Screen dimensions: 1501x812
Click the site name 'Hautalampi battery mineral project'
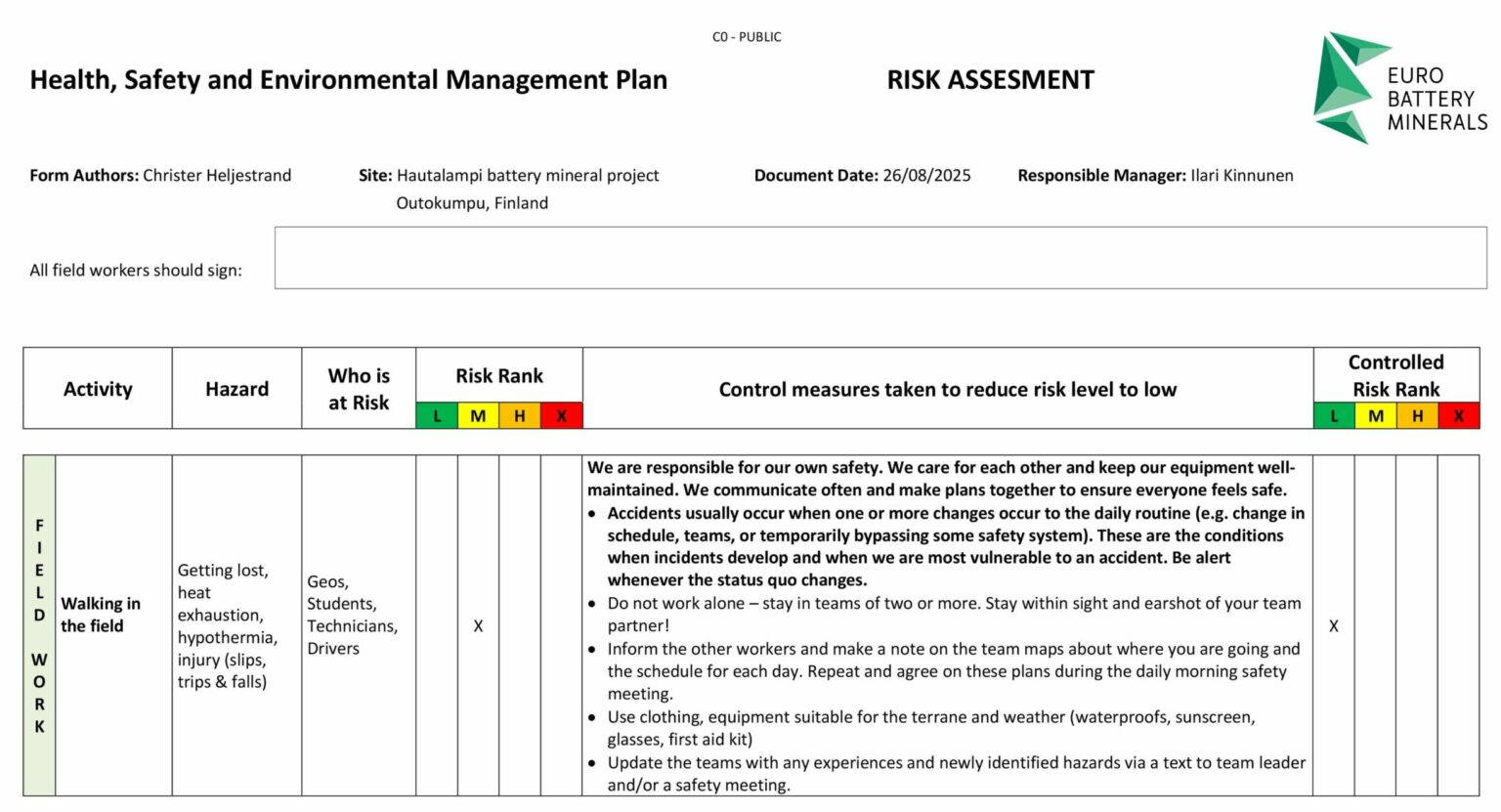[x=528, y=176]
